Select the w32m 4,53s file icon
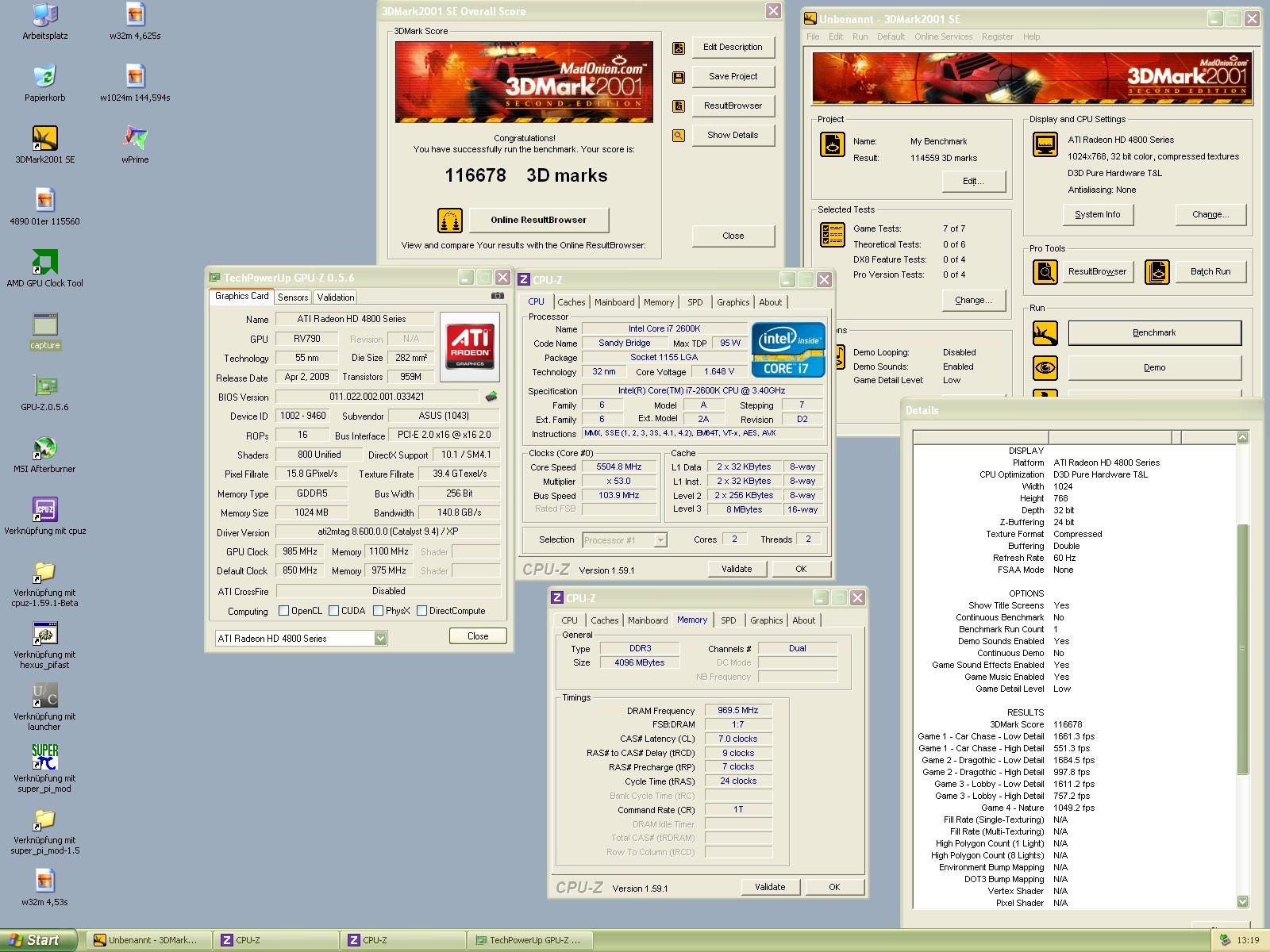Screen dimensions: 1270x952 45,889
